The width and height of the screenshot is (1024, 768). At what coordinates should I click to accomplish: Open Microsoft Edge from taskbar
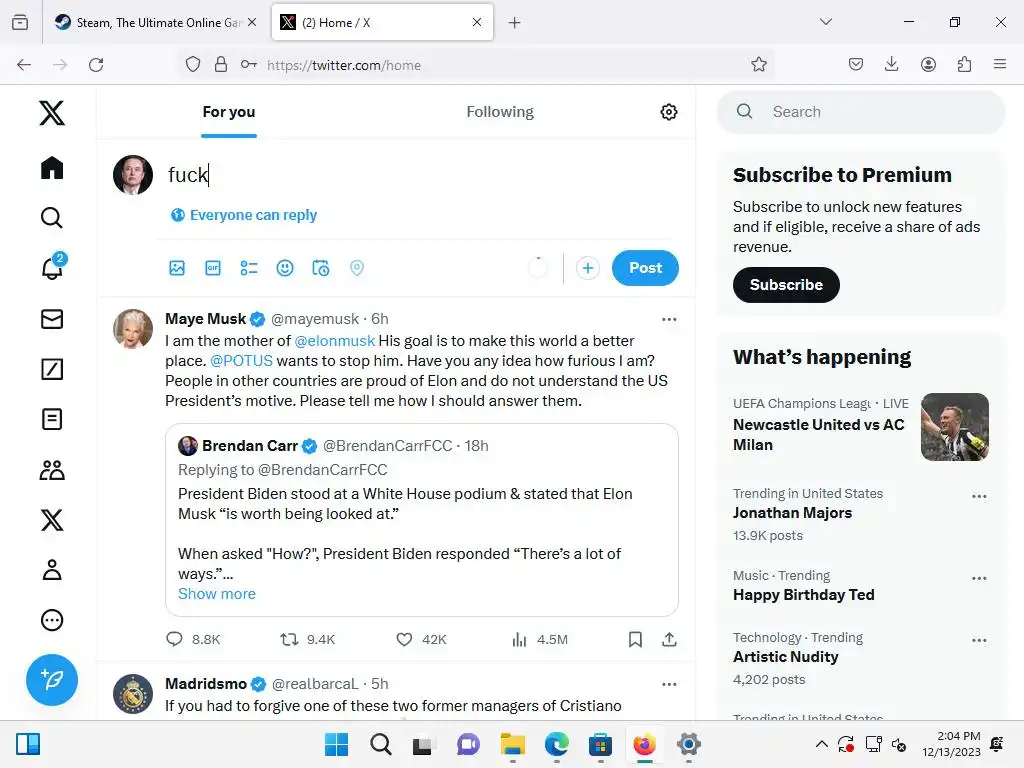tap(556, 744)
